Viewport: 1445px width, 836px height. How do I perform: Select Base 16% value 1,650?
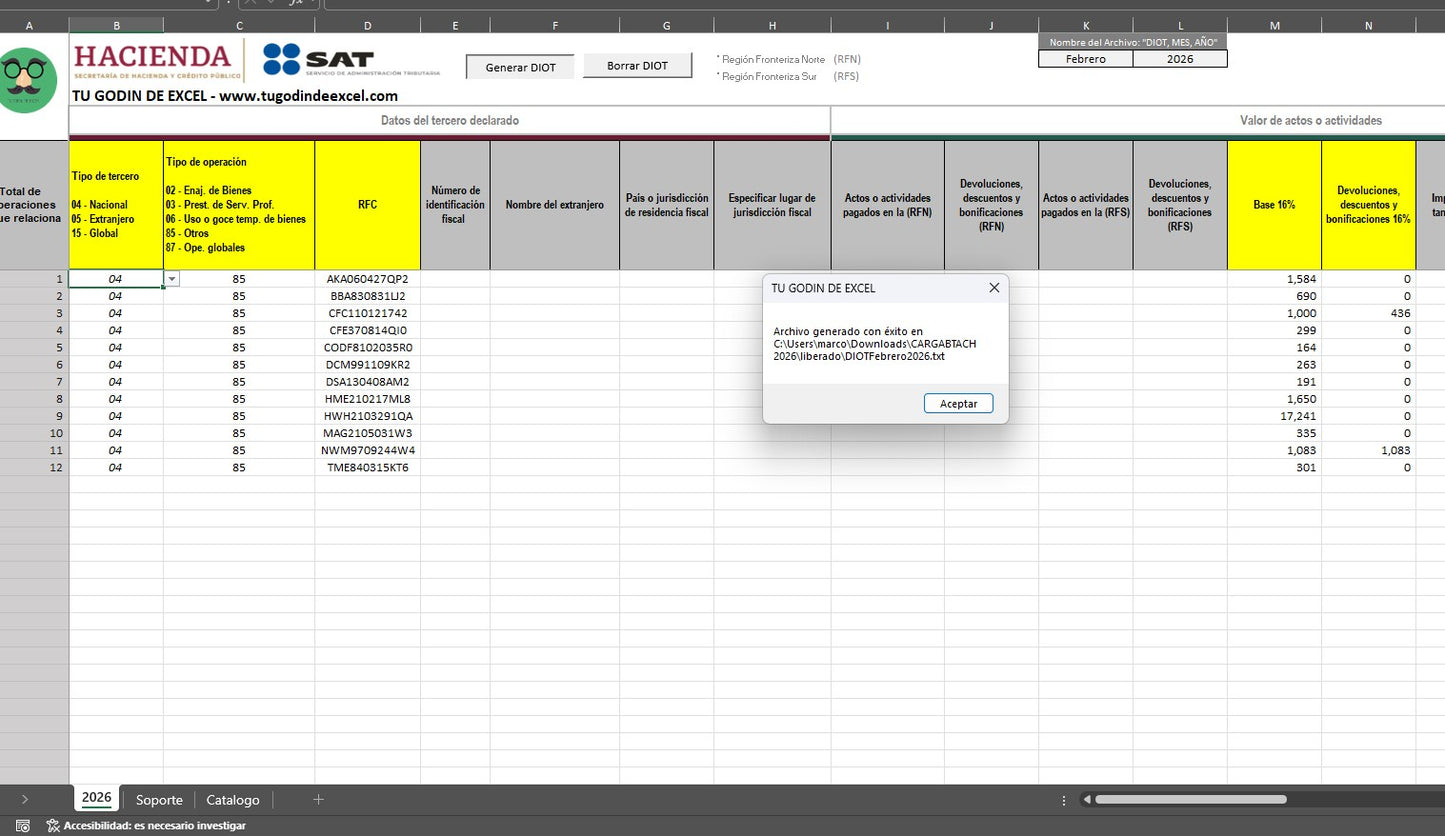click(1274, 399)
